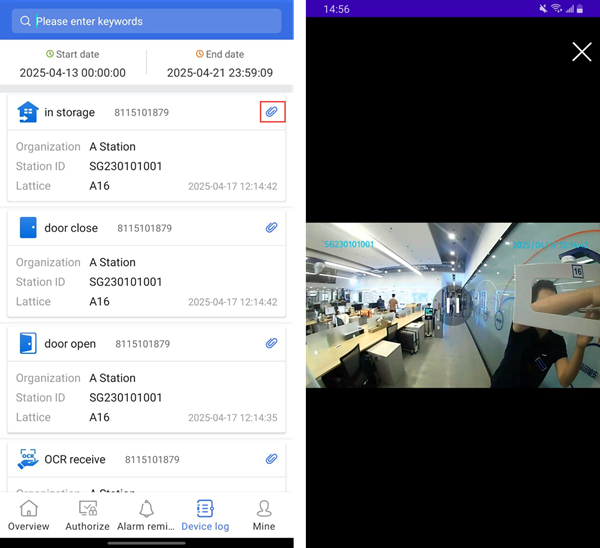Open attachment paperclip for OCR receive entry
The image size is (600, 548).
[271, 460]
